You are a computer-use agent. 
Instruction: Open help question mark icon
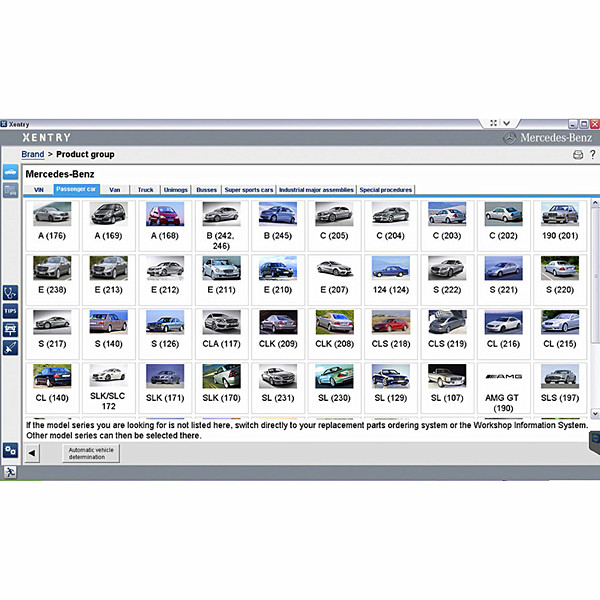pyautogui.click(x=592, y=154)
